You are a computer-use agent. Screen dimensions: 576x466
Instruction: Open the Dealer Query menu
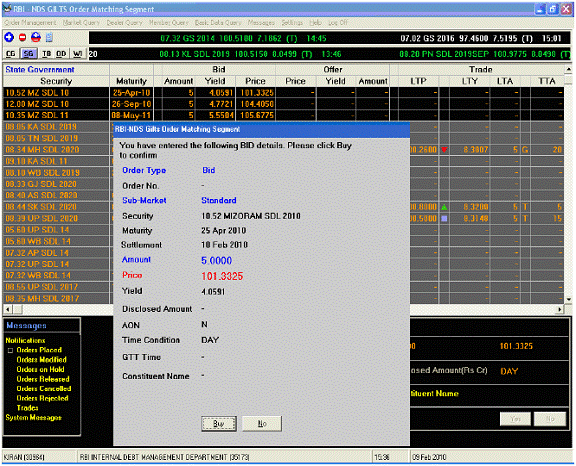click(124, 23)
